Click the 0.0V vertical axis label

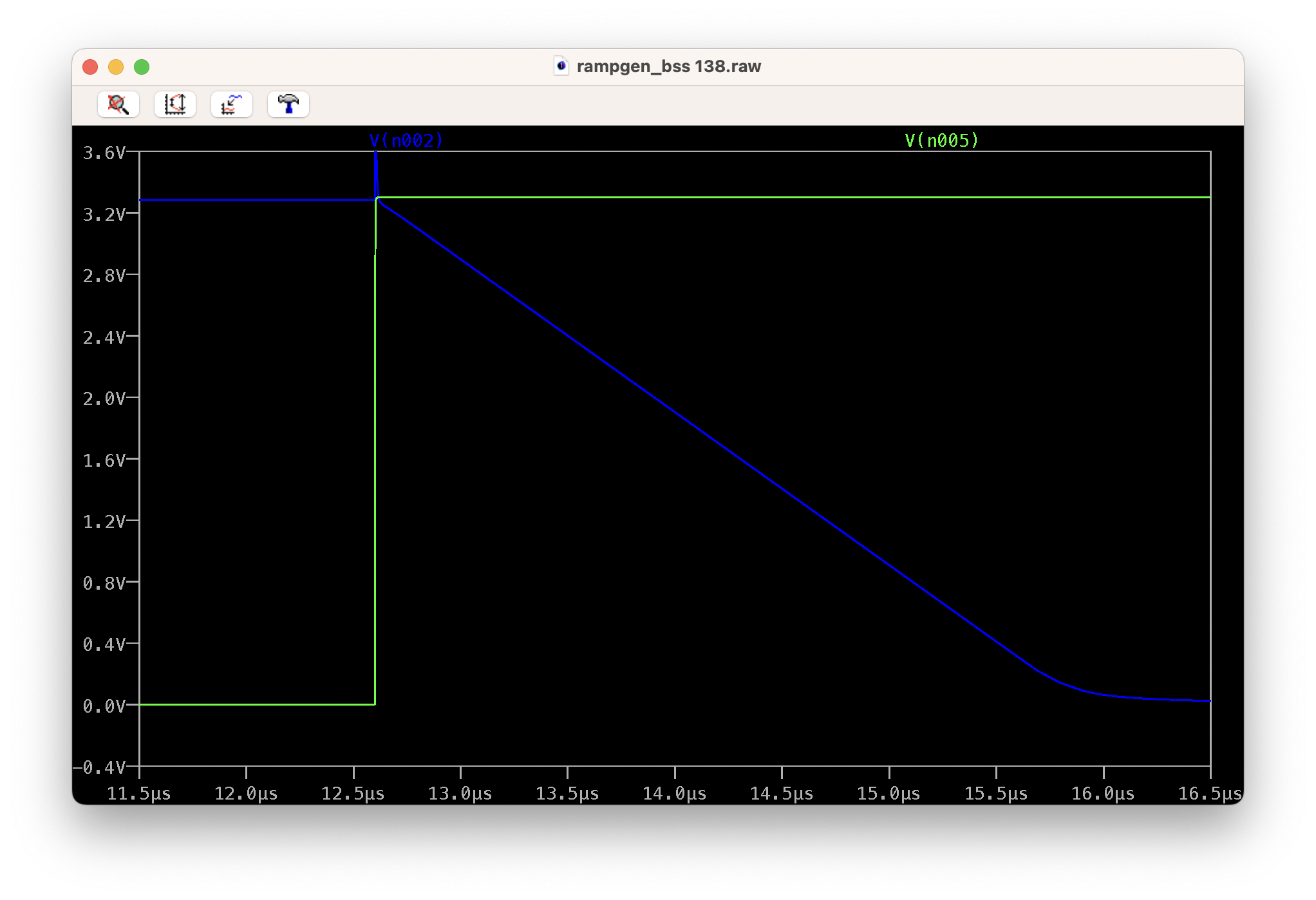click(104, 706)
